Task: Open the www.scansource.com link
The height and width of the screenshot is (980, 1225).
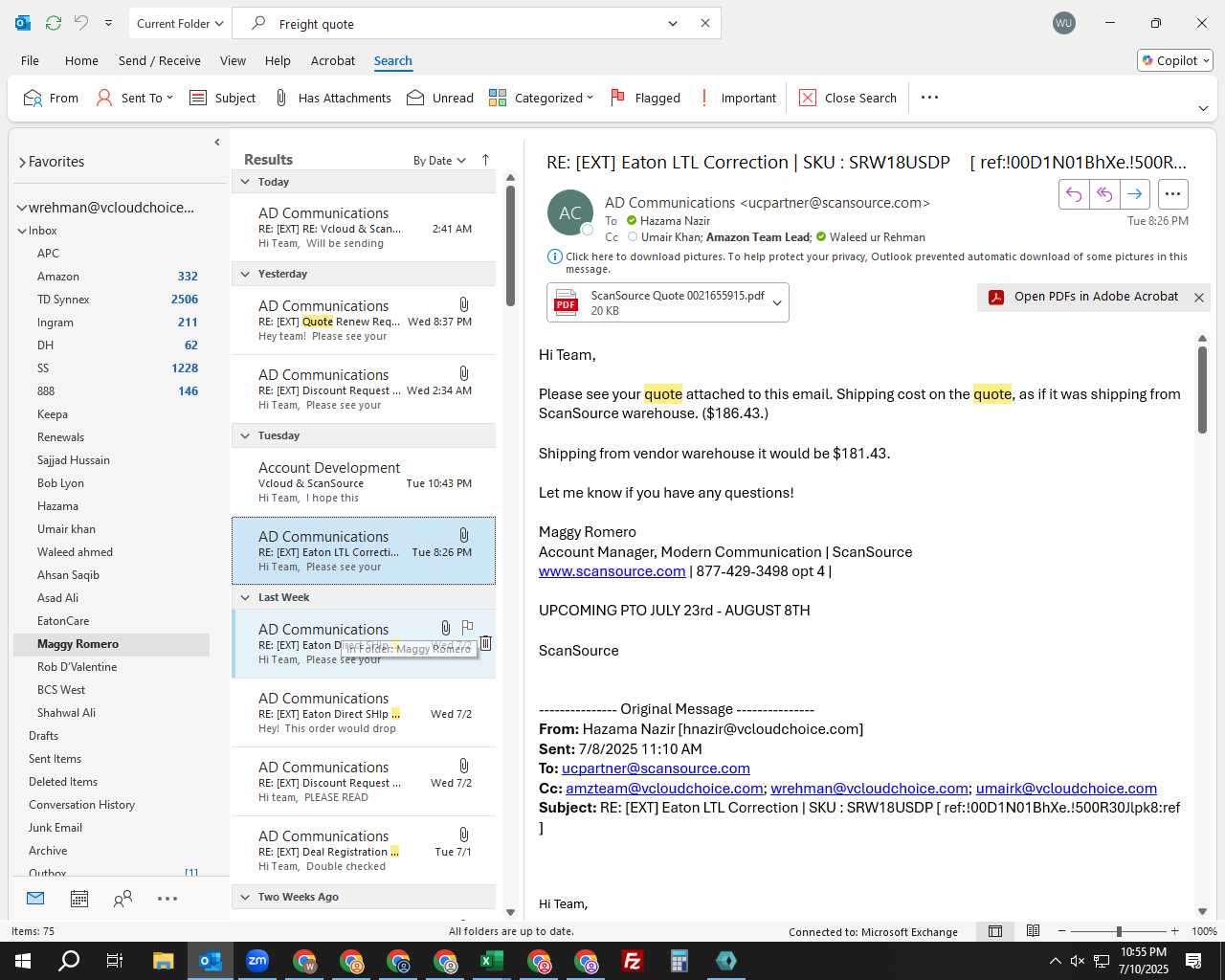Action: pyautogui.click(x=612, y=571)
